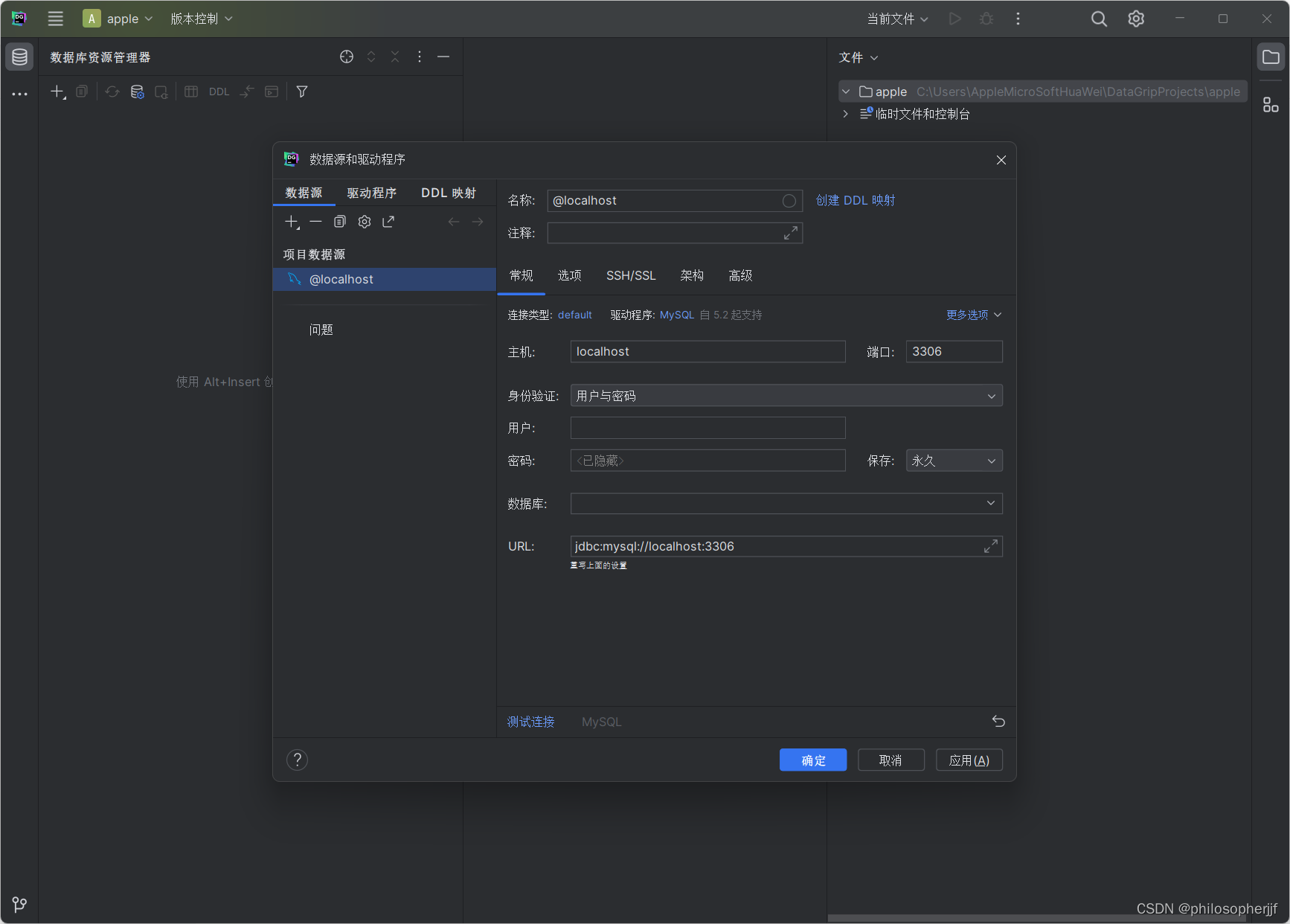1290x924 pixels.
Task: Click the search magnifier icon in title bar
Action: [x=1099, y=19]
